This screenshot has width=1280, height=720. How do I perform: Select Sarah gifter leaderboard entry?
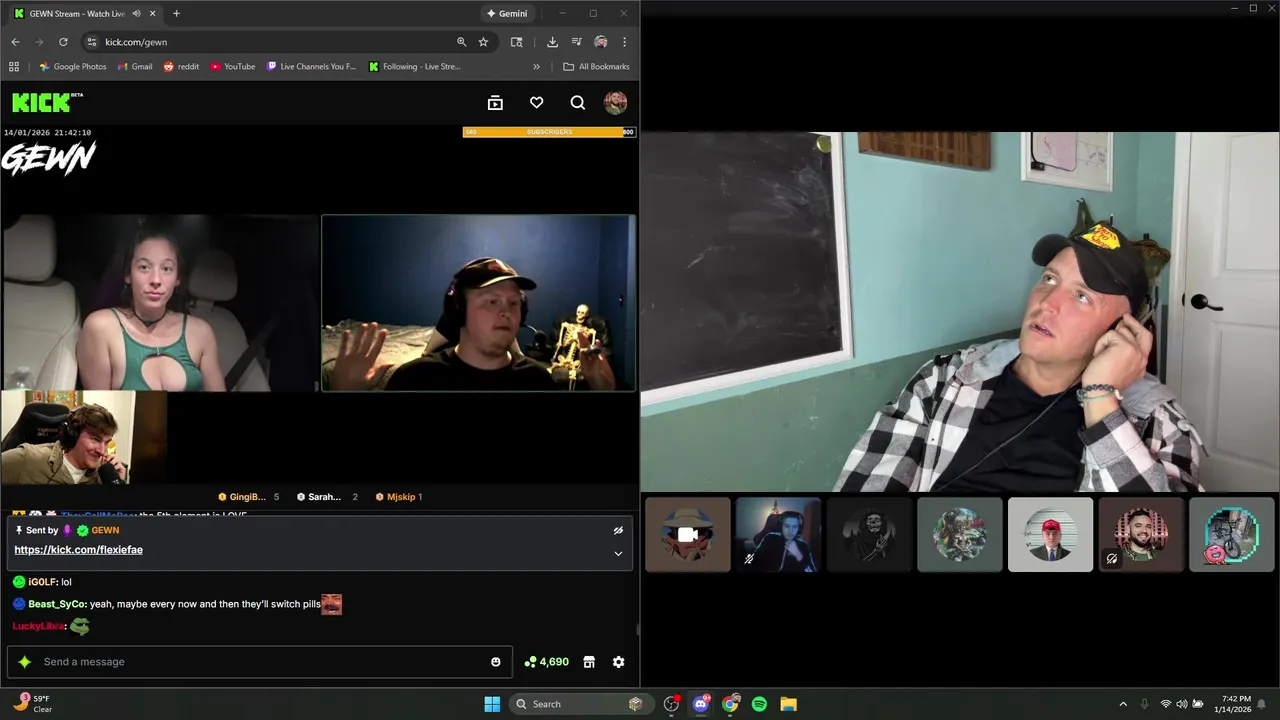point(327,497)
